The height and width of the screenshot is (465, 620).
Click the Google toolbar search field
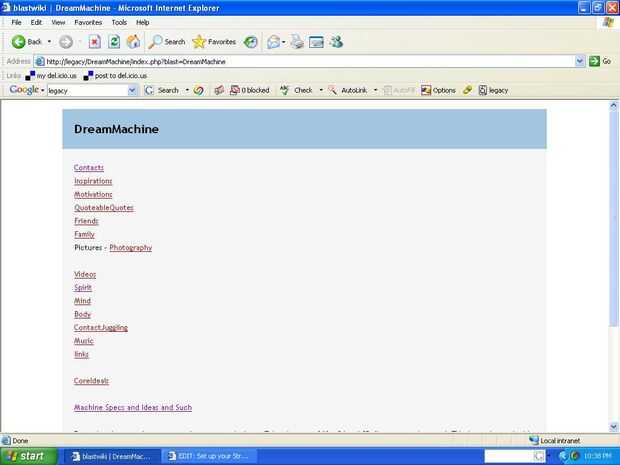(88, 91)
